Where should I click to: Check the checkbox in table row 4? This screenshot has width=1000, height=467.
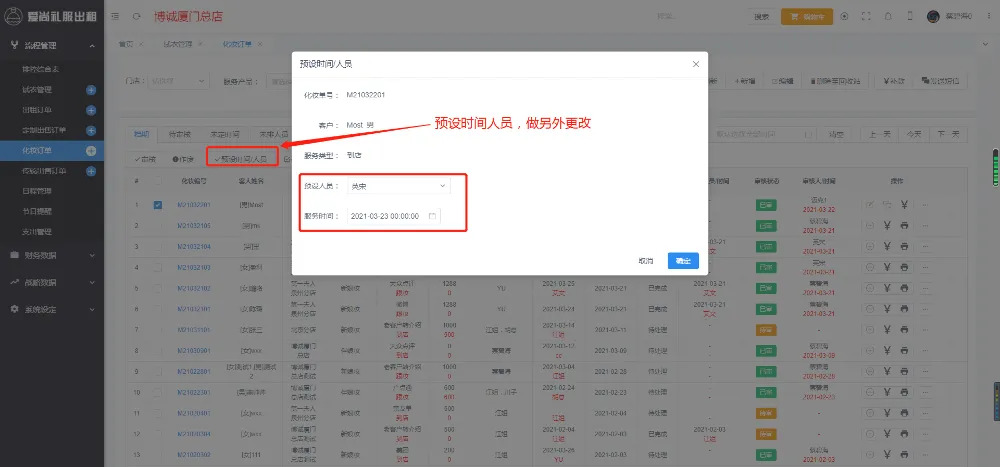pyautogui.click(x=158, y=267)
